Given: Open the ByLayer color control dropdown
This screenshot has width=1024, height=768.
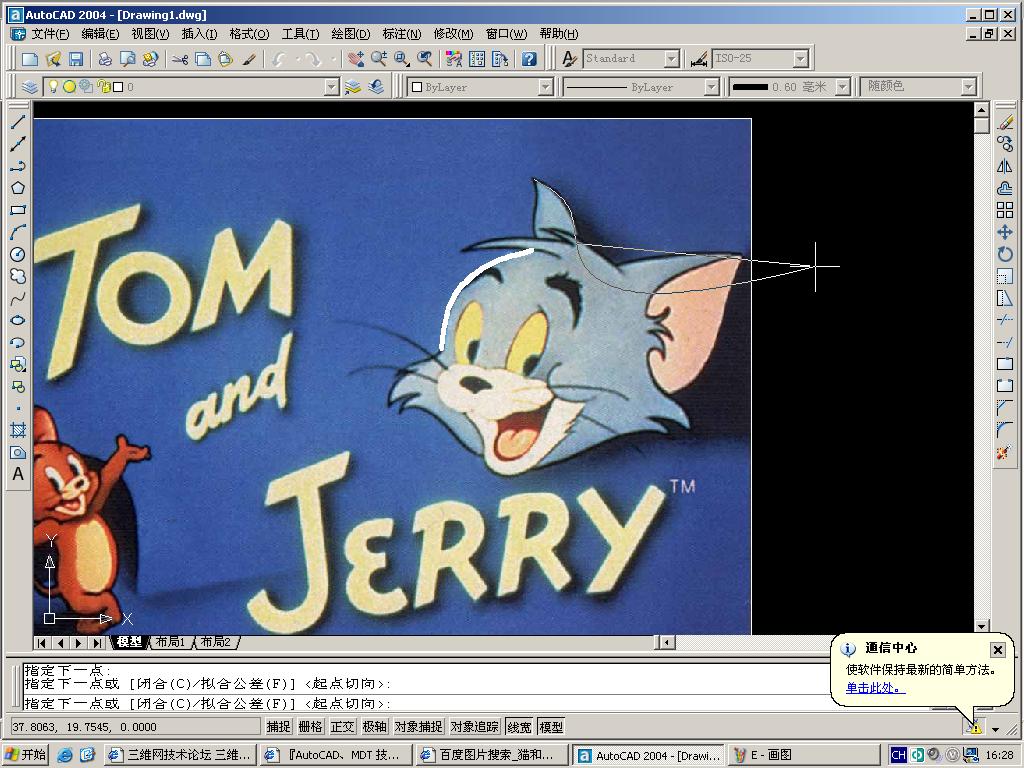Looking at the screenshot, I should coord(545,87).
